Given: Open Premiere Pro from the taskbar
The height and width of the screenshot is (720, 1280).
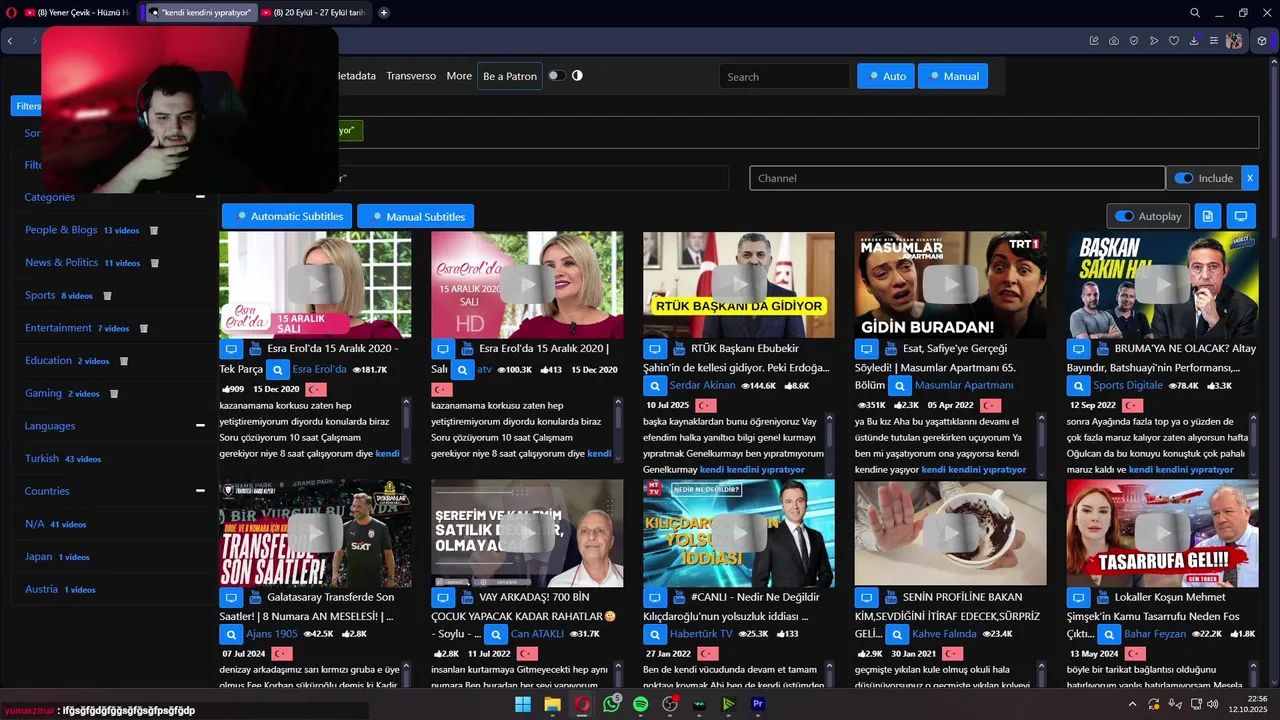Looking at the screenshot, I should [758, 704].
